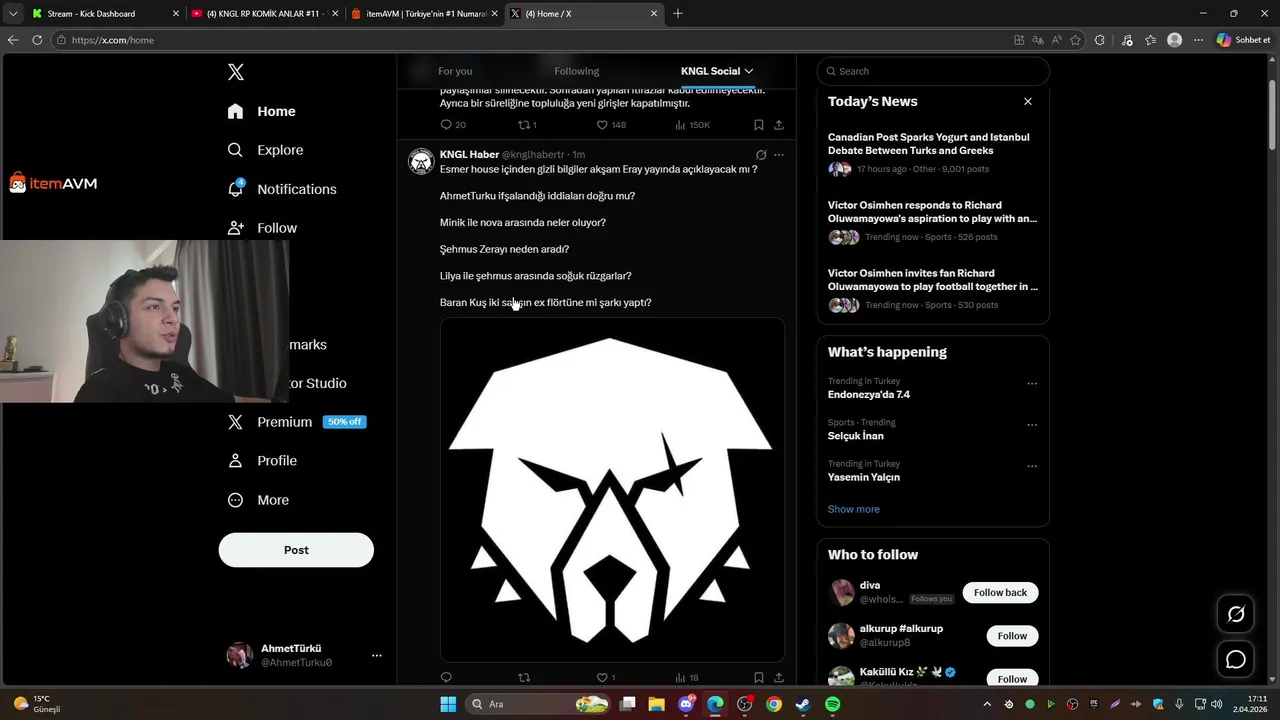Open account menu dots next to AhmetTürkü
The width and height of the screenshot is (1280, 720).
(x=377, y=655)
